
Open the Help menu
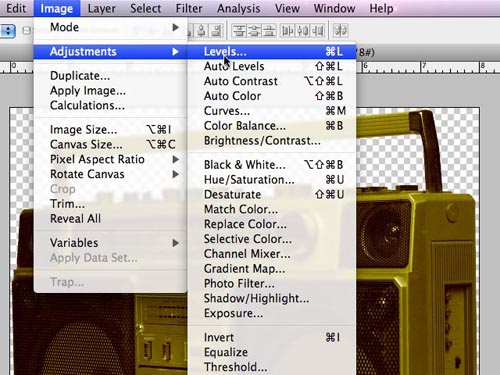[381, 8]
